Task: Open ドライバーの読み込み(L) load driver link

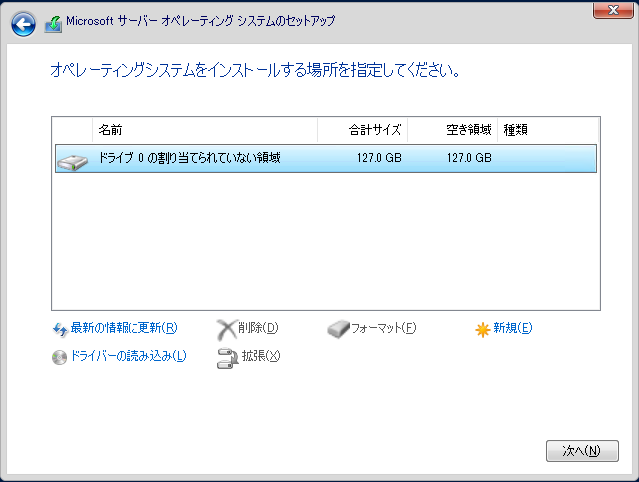Action: pyautogui.click(x=128, y=356)
